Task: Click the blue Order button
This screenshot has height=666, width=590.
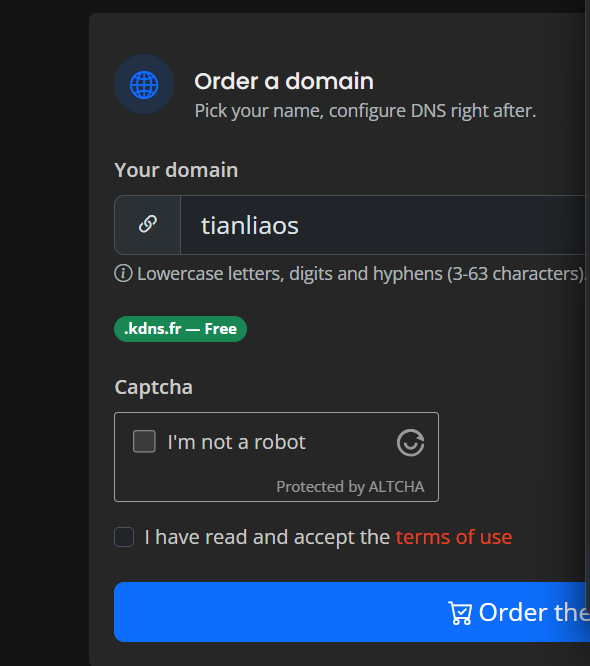Action: click(x=352, y=612)
